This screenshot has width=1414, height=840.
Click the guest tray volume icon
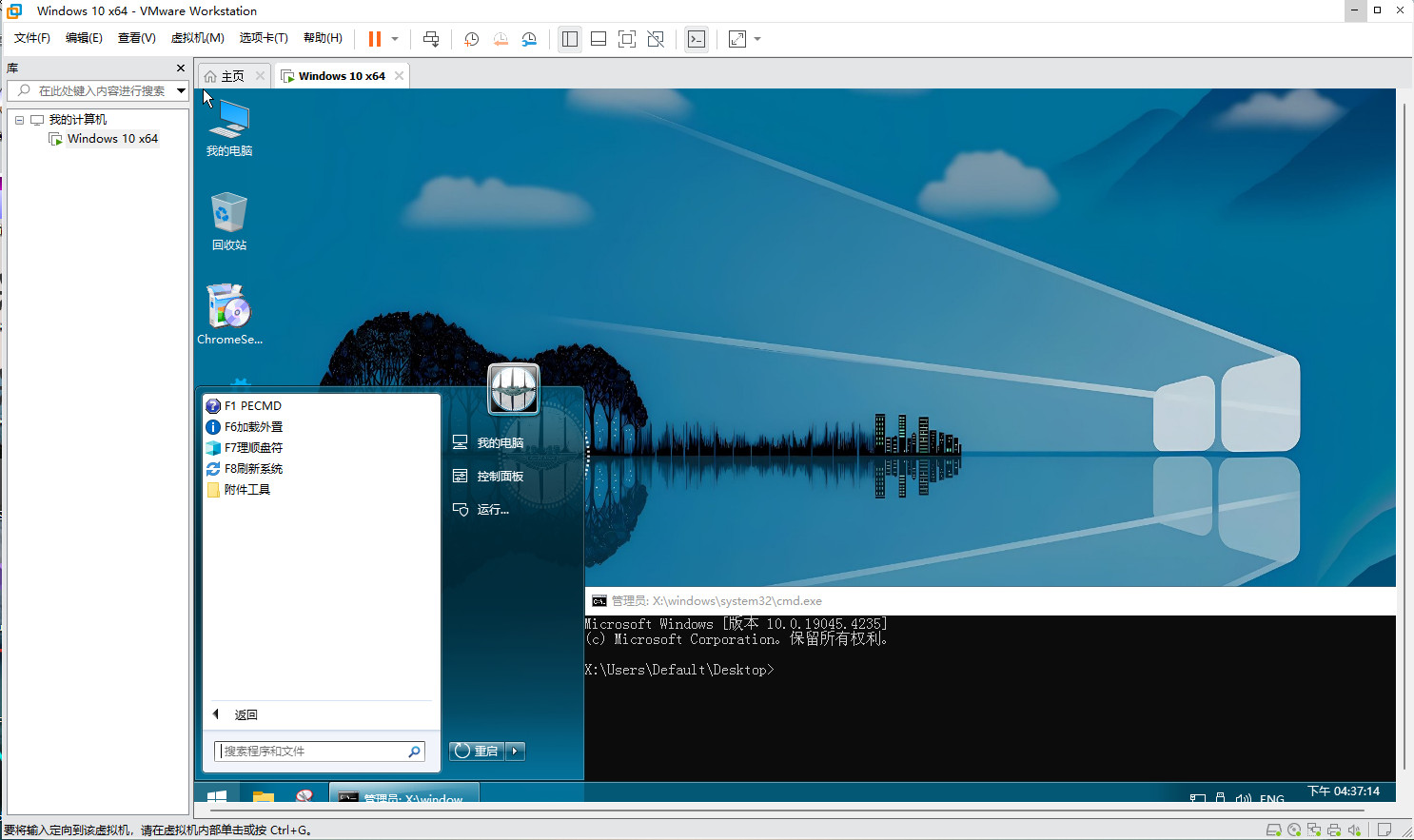pos(1243,799)
